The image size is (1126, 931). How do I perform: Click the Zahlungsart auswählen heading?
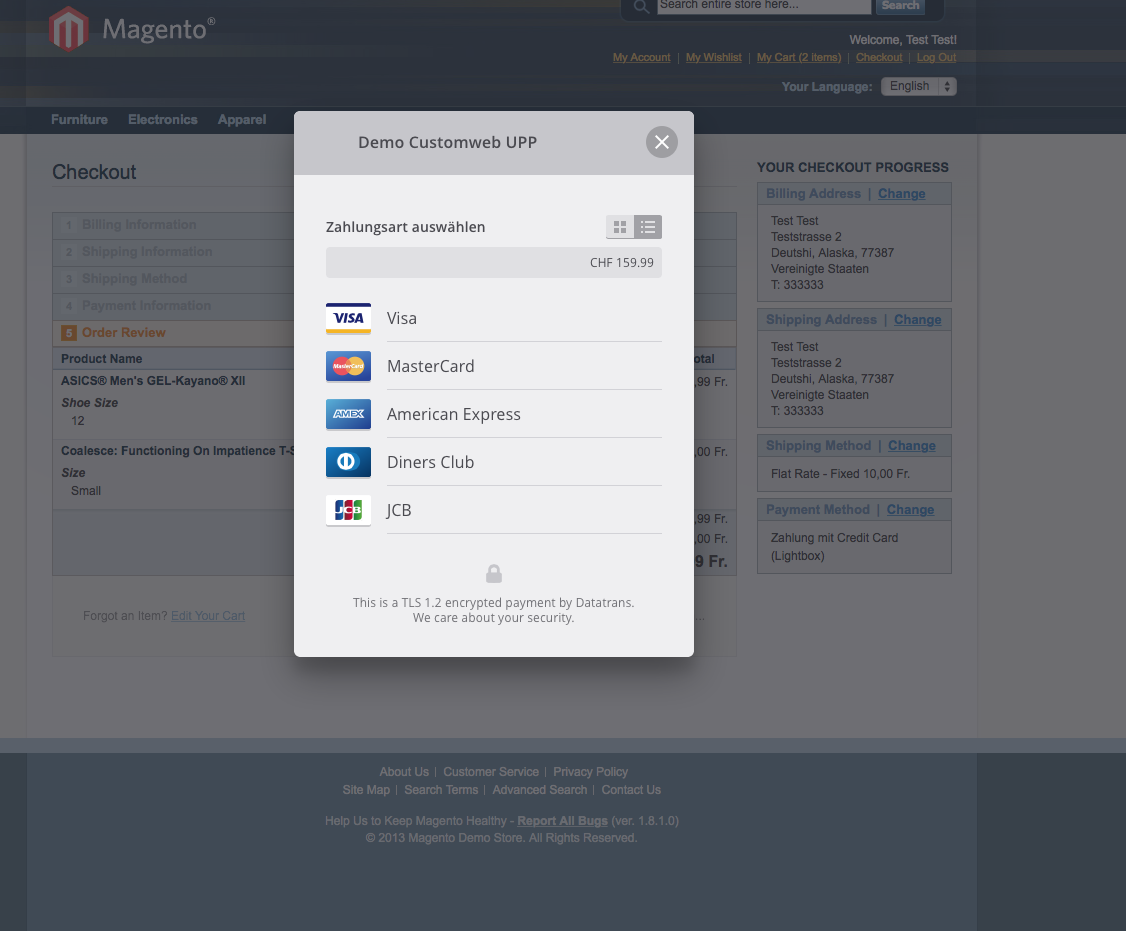coord(406,227)
